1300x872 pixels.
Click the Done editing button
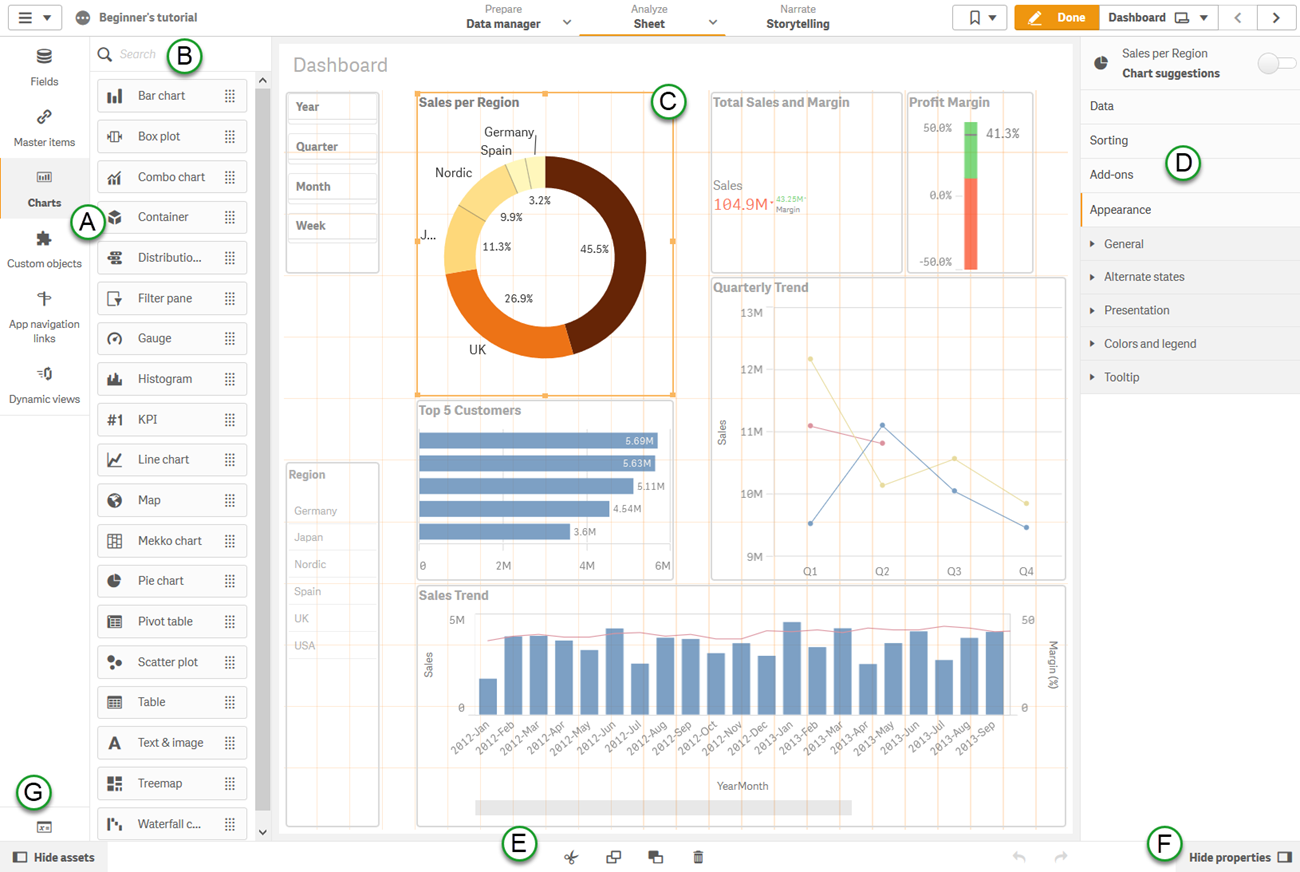1056,18
